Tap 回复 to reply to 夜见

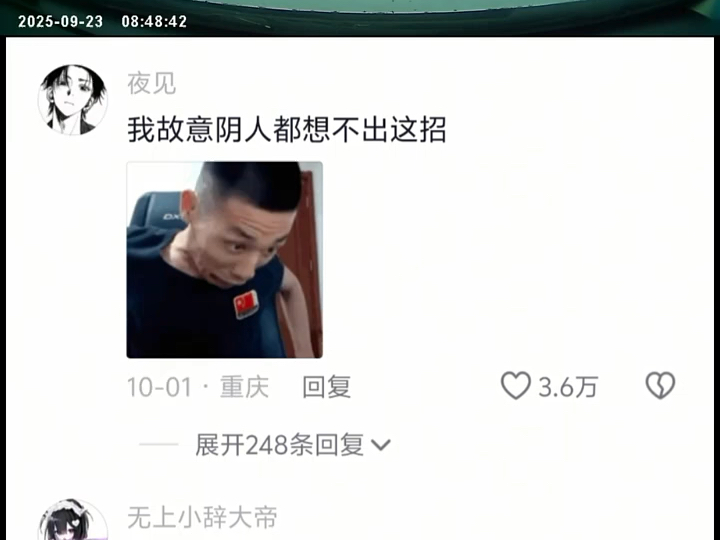point(326,387)
